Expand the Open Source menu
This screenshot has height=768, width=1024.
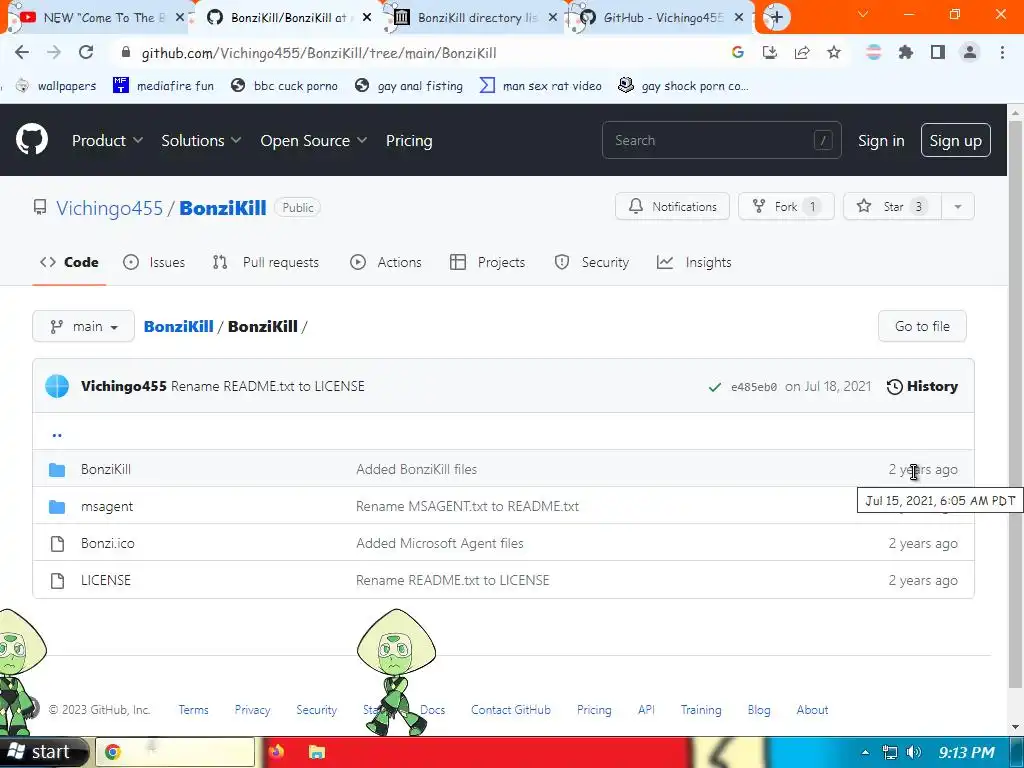(x=313, y=140)
